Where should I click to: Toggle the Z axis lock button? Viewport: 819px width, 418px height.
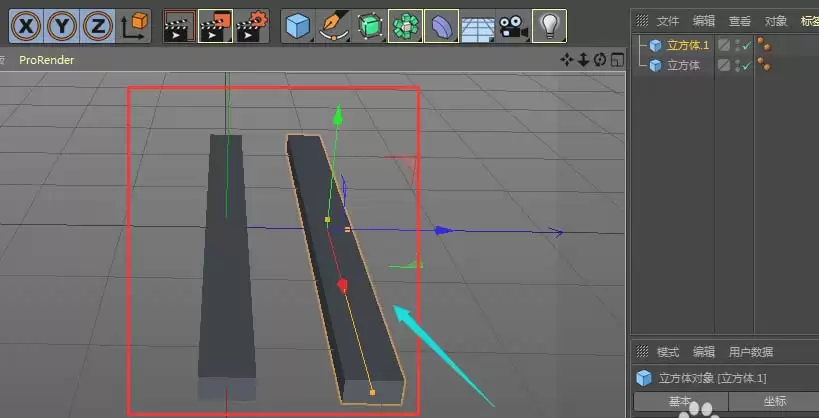98,26
